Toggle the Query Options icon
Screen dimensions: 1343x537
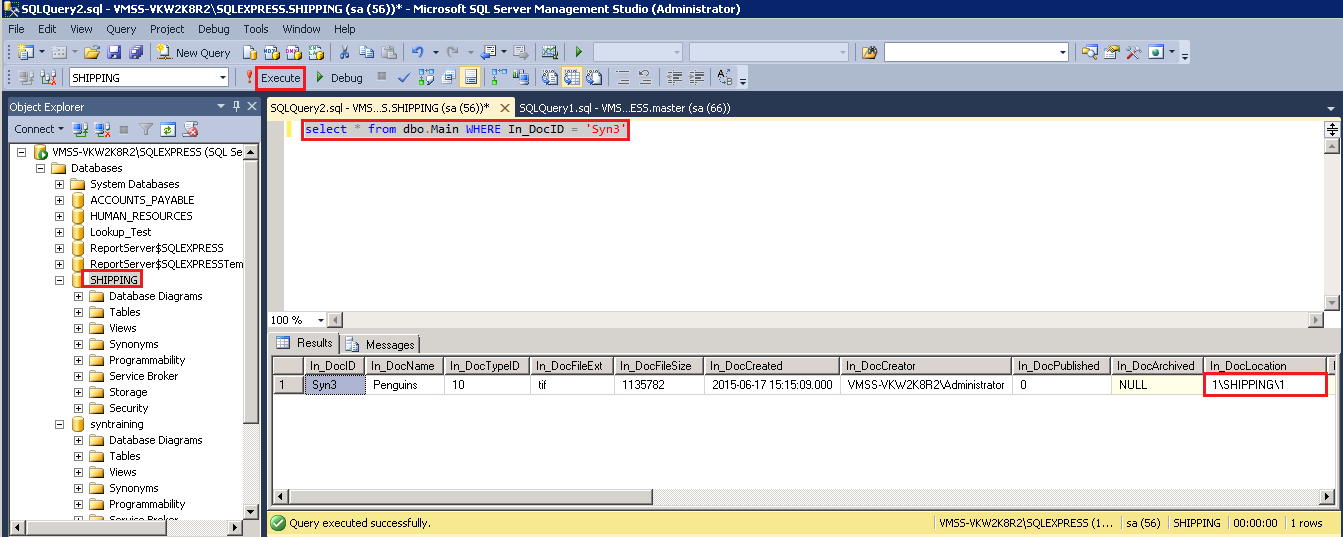pyautogui.click(x=448, y=77)
